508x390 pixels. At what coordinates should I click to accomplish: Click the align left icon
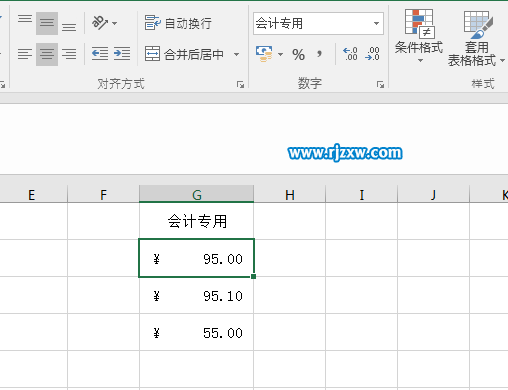click(x=25, y=54)
